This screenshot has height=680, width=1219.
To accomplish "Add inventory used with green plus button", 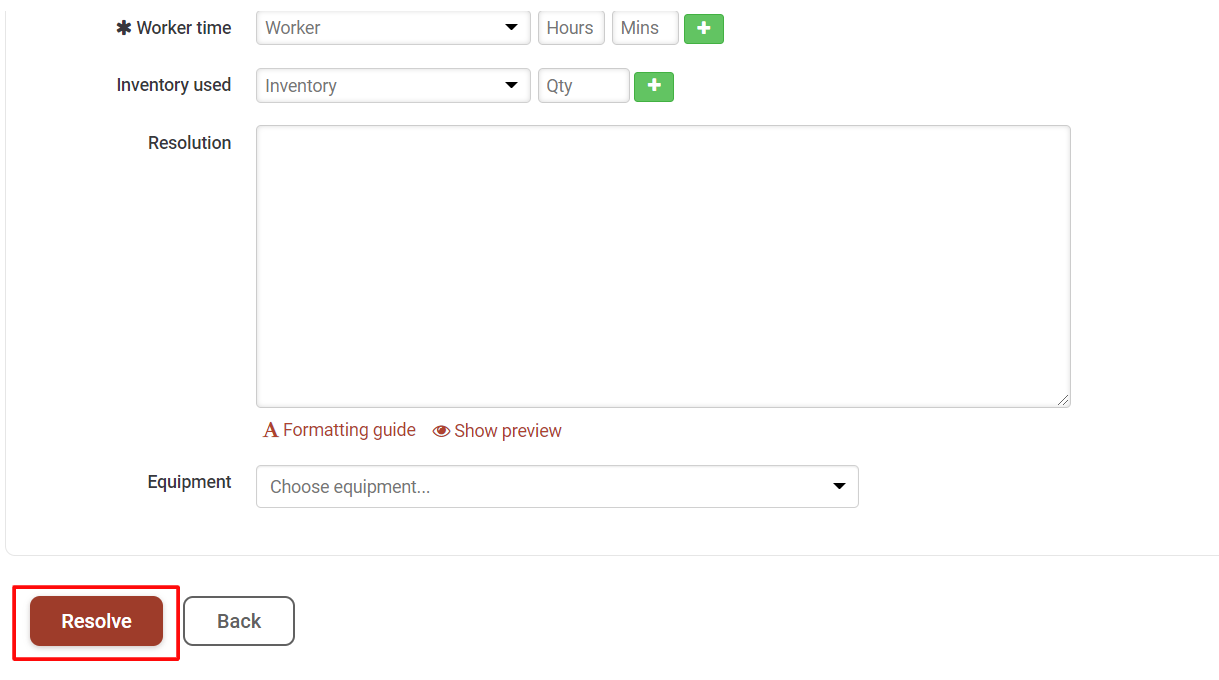I will click(x=654, y=87).
